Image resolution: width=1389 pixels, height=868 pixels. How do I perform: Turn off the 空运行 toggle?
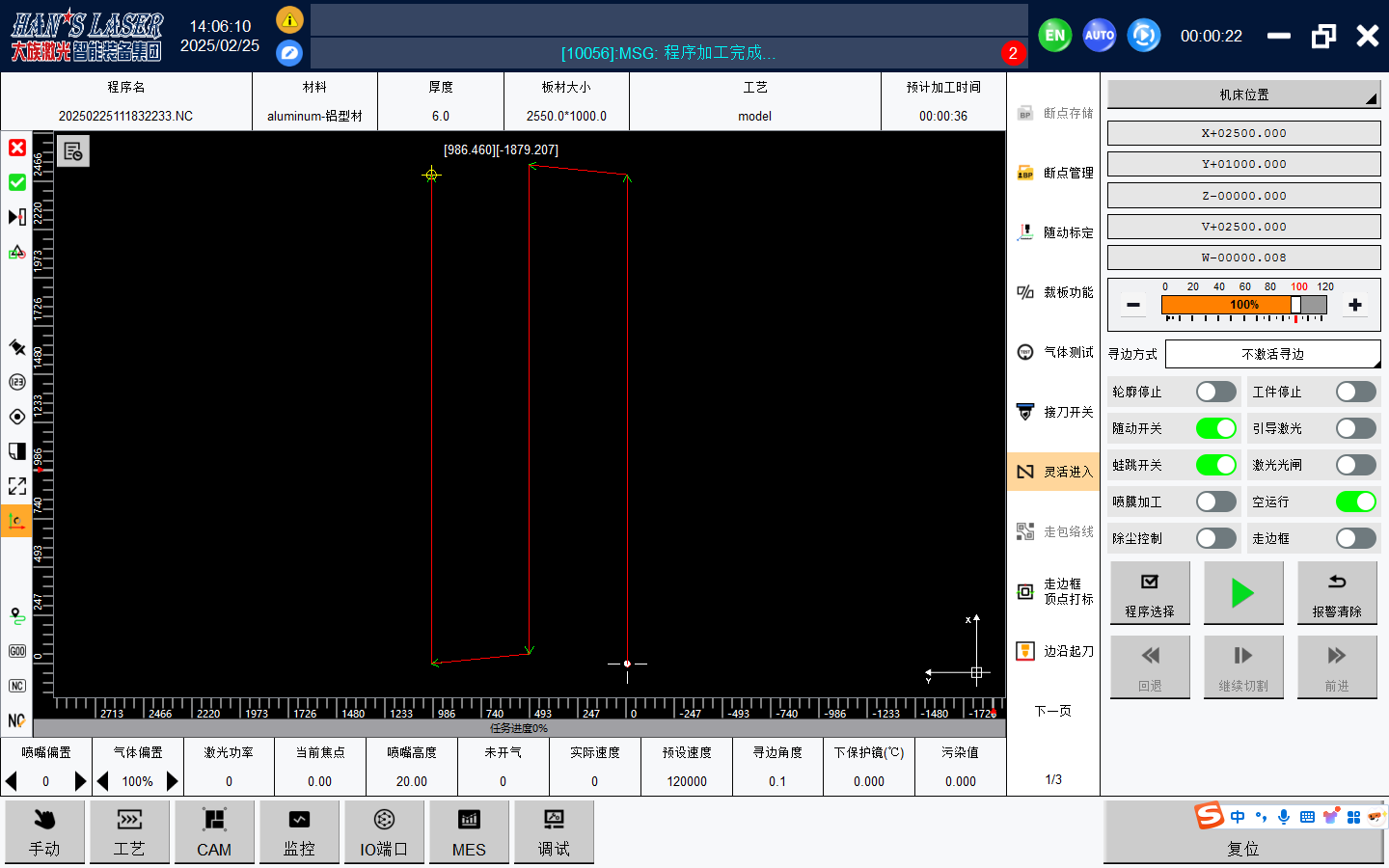pyautogui.click(x=1355, y=502)
